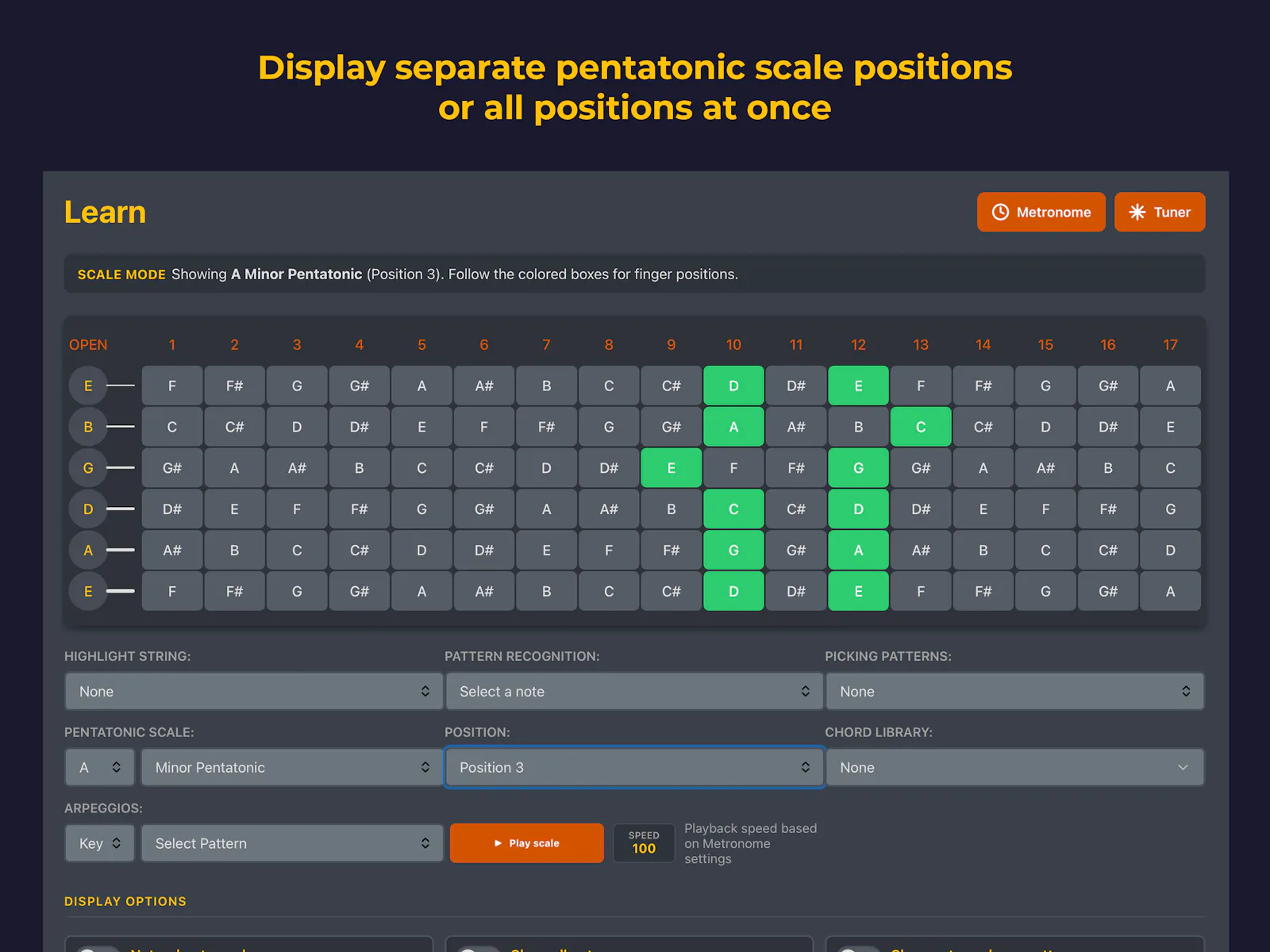Open the Arpeggios Key dropdown
The width and height of the screenshot is (1270, 952).
pos(100,843)
